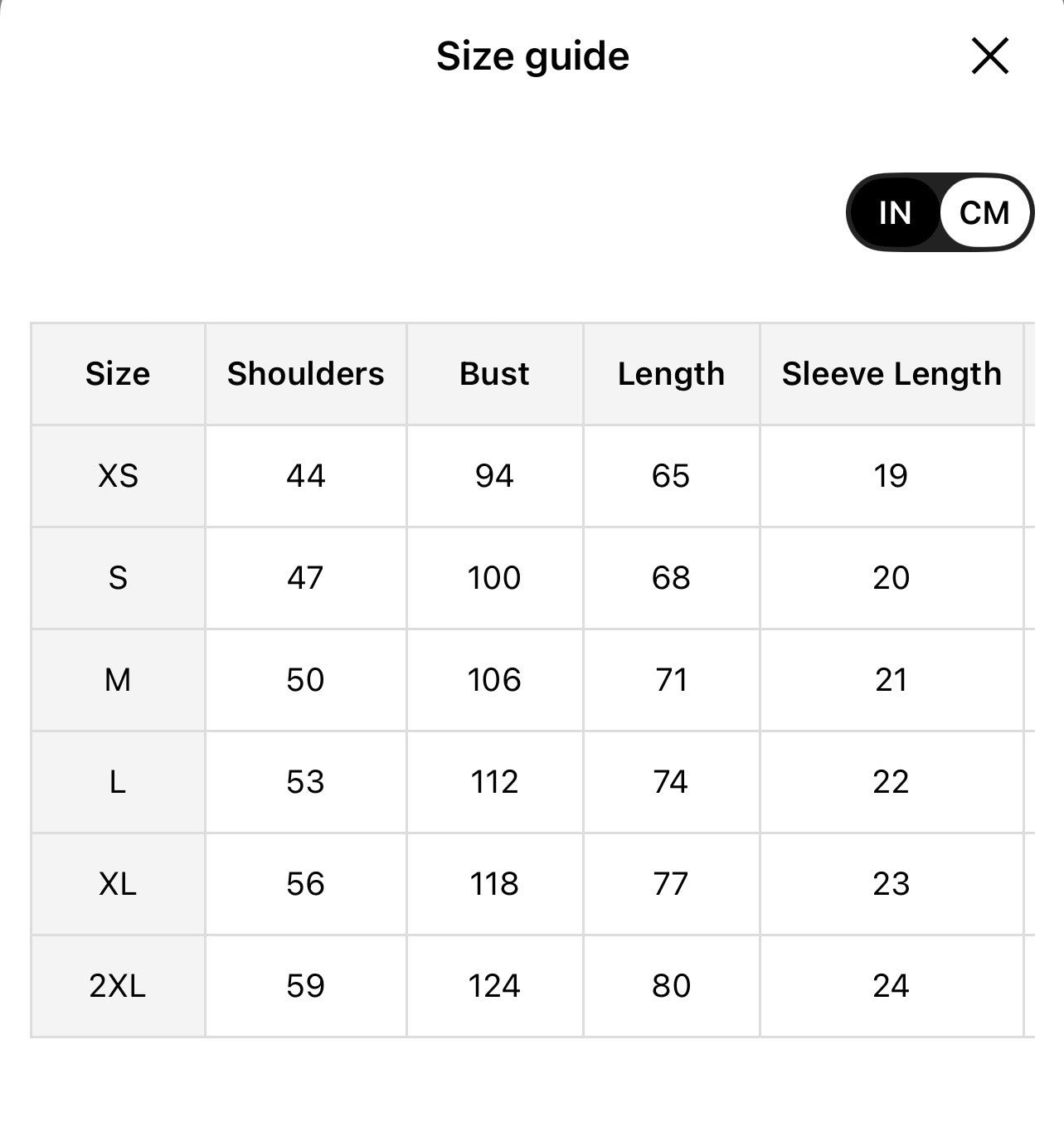Click the Sleeve Length column header

point(892,374)
